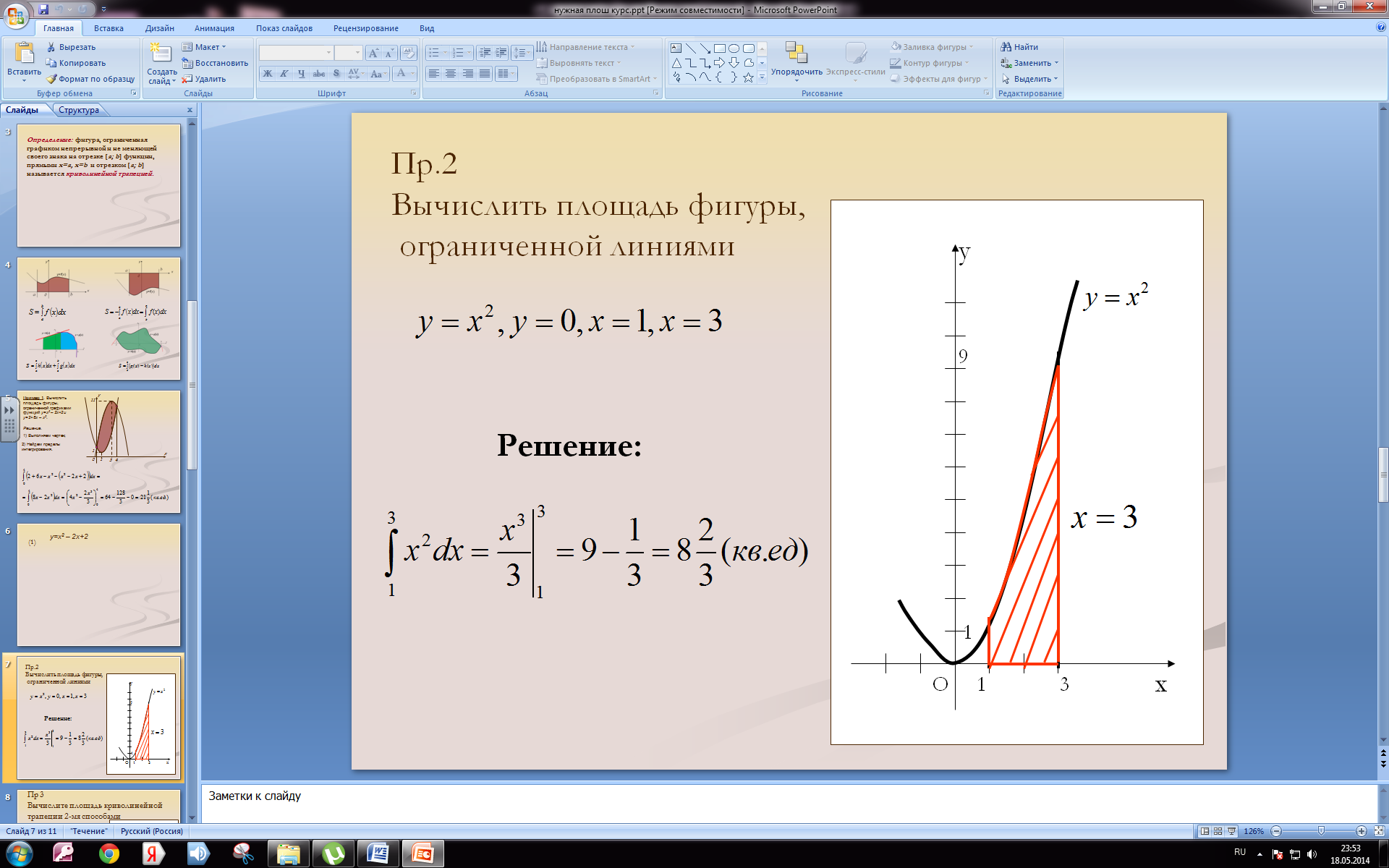Open the Рецензирование ribbon tab
Screen dimensions: 1389x868
click(366, 28)
